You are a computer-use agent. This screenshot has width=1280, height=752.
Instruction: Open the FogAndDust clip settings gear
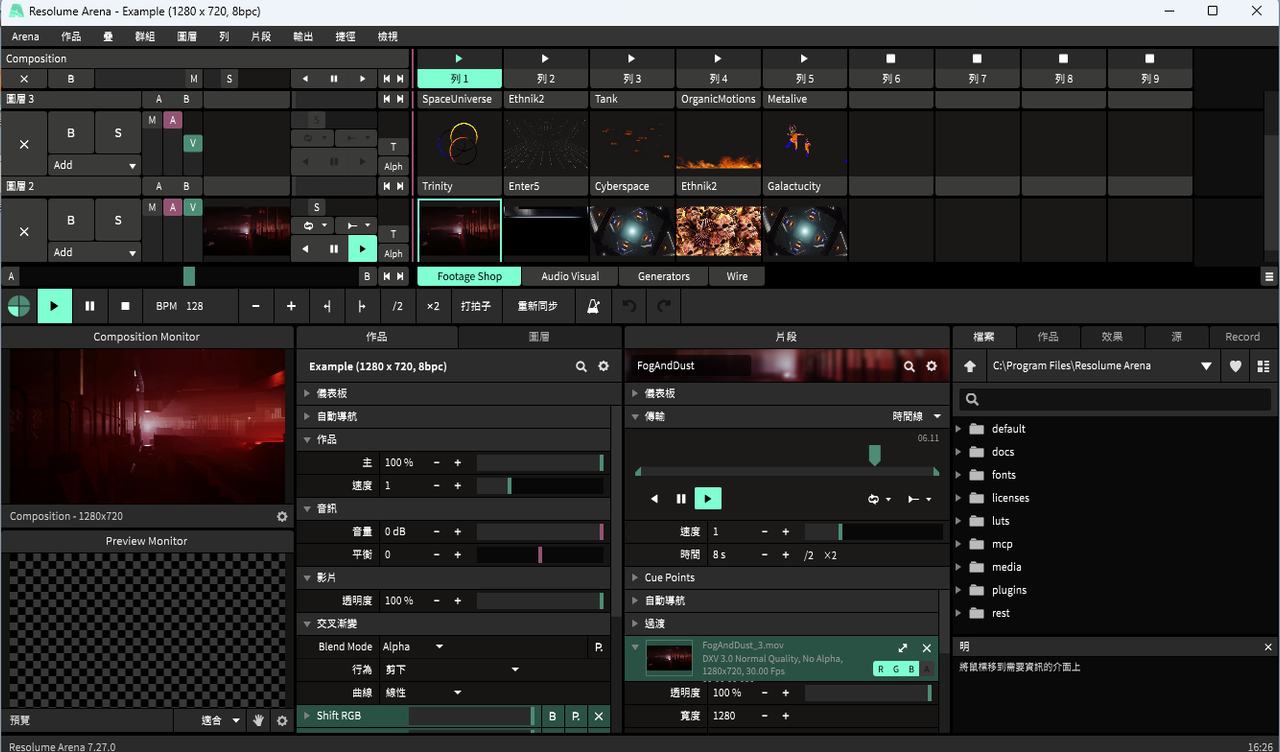(932, 367)
